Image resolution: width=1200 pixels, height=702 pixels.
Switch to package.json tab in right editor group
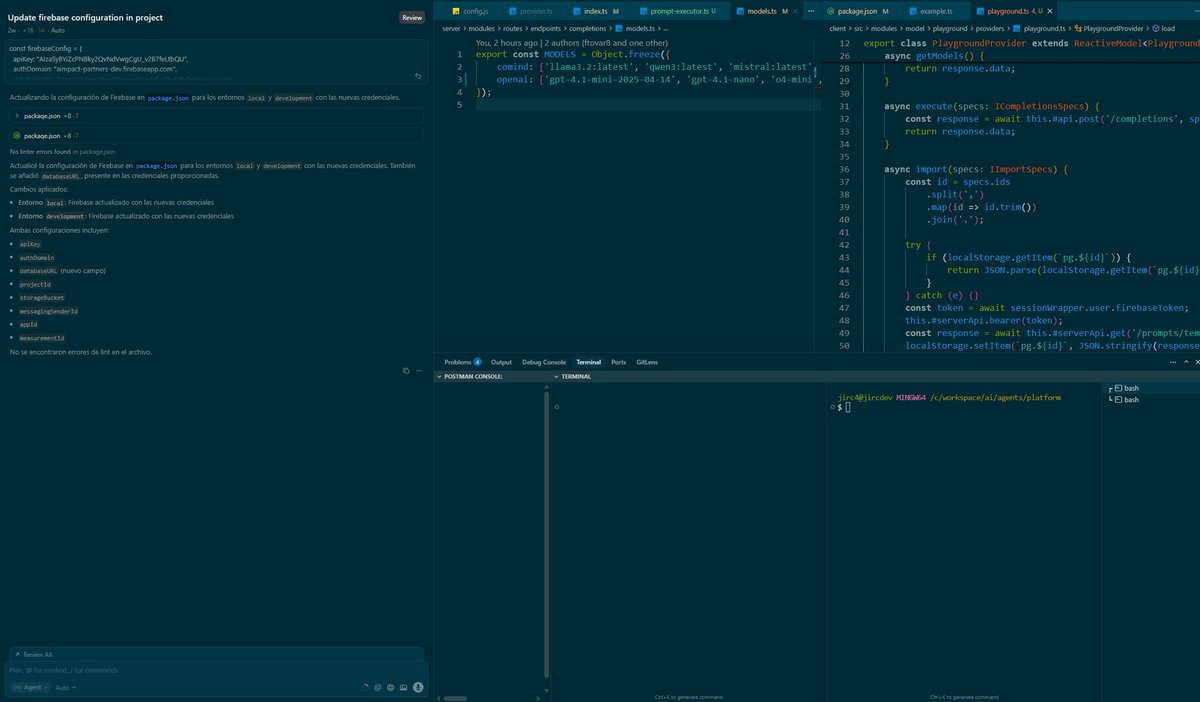coord(863,10)
